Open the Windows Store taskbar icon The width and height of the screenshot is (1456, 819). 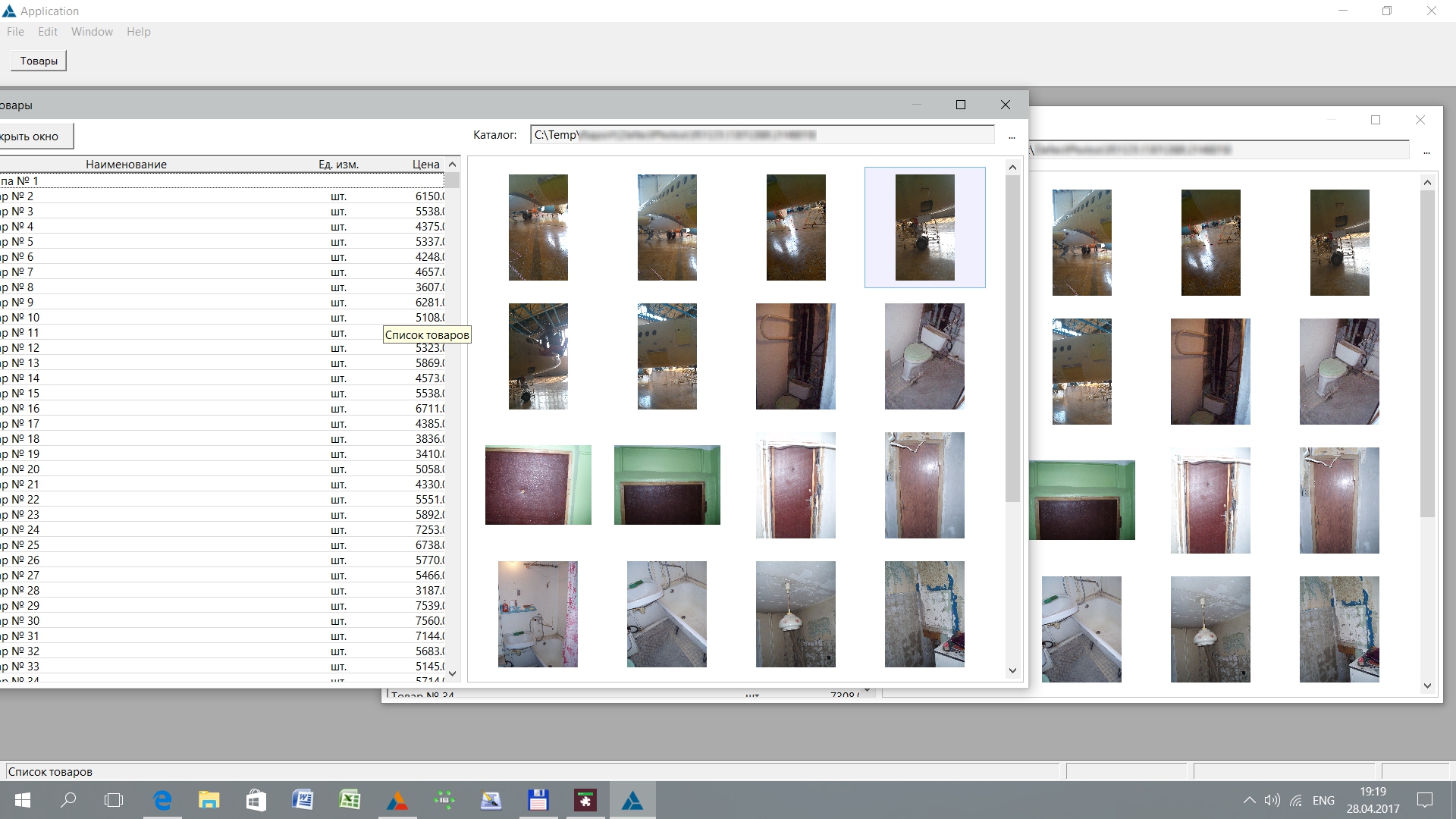tap(256, 800)
